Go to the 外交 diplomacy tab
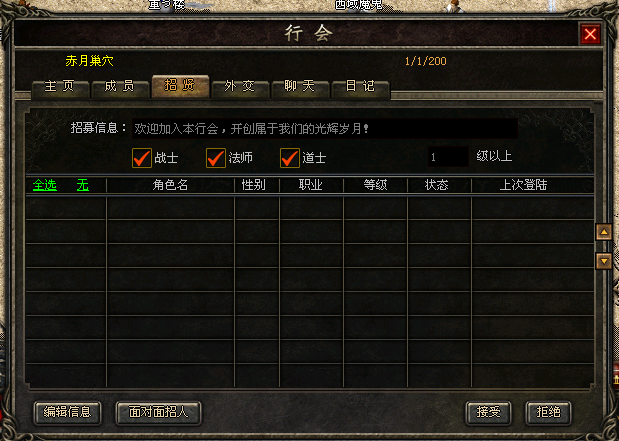This screenshot has width=619, height=441. pyautogui.click(x=240, y=87)
